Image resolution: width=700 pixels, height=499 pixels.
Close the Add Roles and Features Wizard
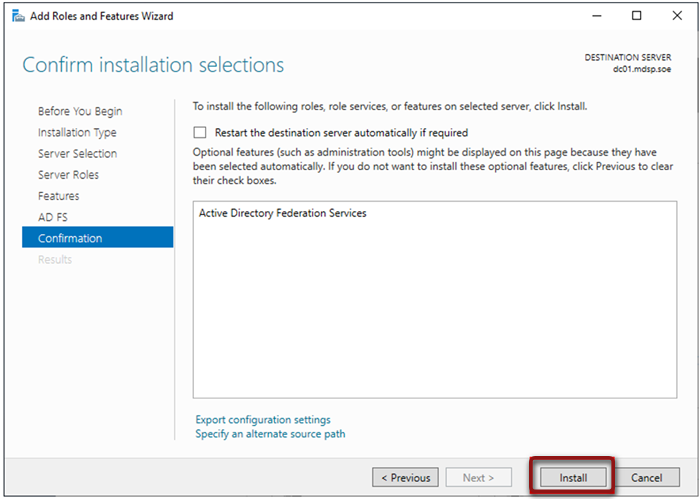point(677,16)
